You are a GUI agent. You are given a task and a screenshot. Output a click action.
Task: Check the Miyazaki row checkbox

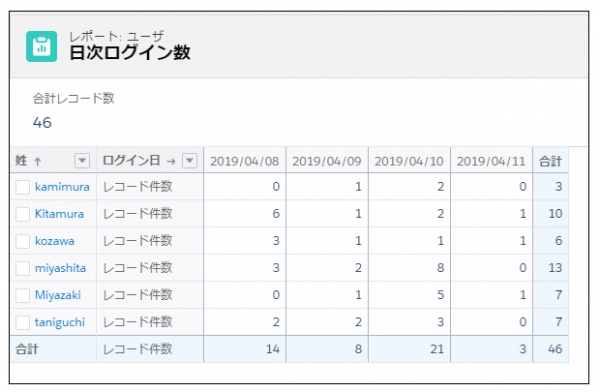(23, 295)
